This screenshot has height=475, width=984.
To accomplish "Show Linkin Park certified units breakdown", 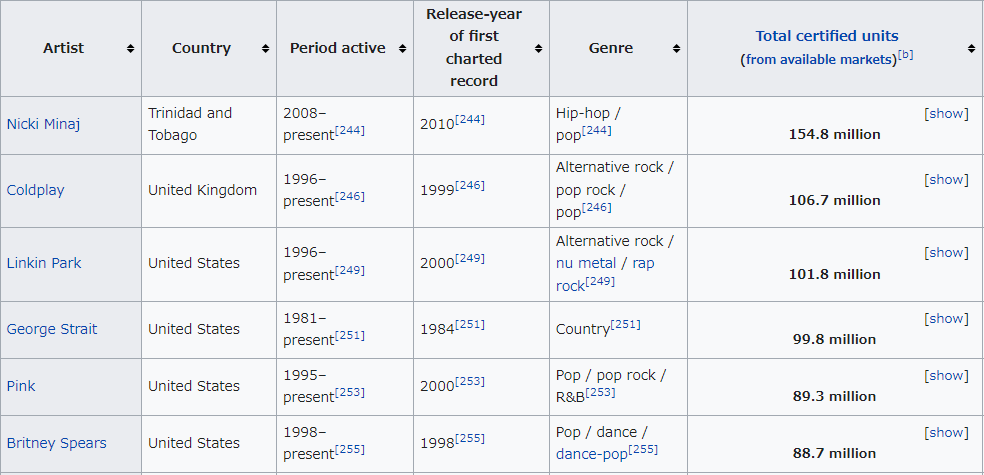I will point(946,253).
